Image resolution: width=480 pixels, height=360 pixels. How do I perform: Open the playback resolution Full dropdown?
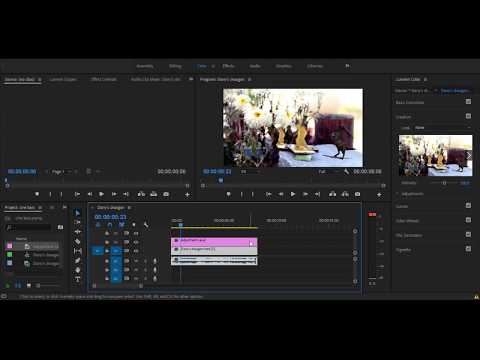click(328, 171)
